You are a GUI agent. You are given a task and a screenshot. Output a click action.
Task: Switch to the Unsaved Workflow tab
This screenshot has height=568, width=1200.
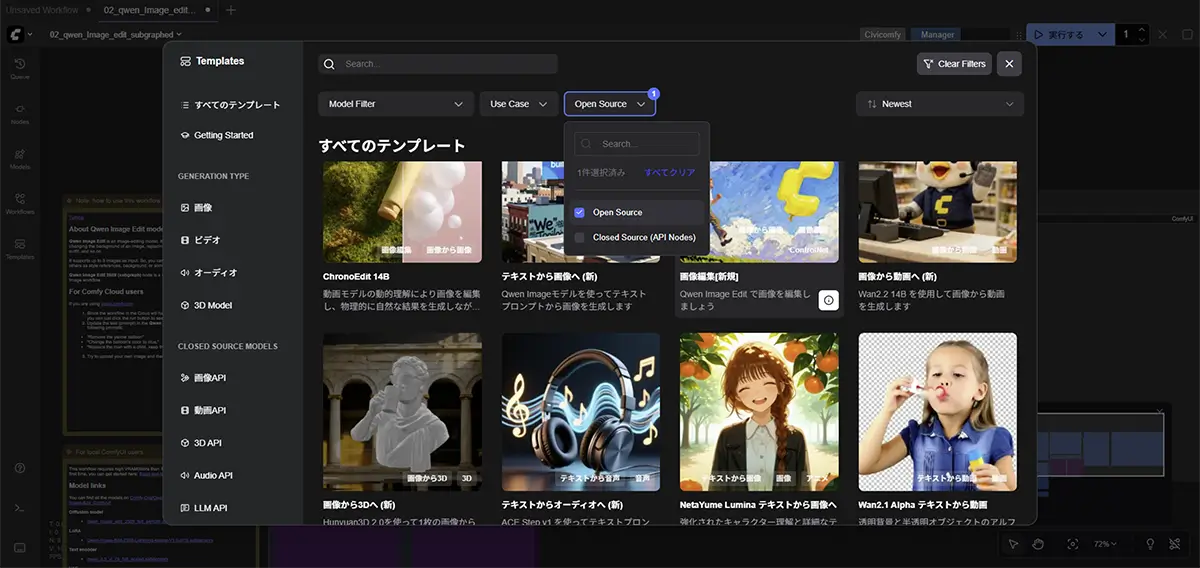click(x=44, y=10)
